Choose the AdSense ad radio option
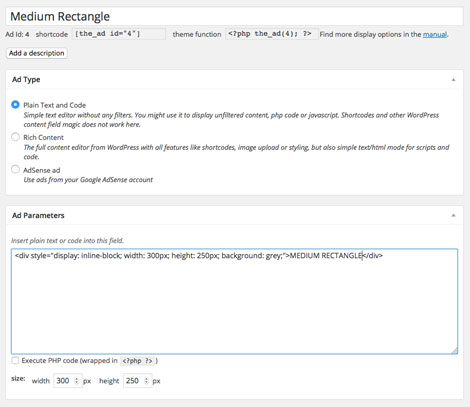The width and height of the screenshot is (470, 407). coord(15,169)
